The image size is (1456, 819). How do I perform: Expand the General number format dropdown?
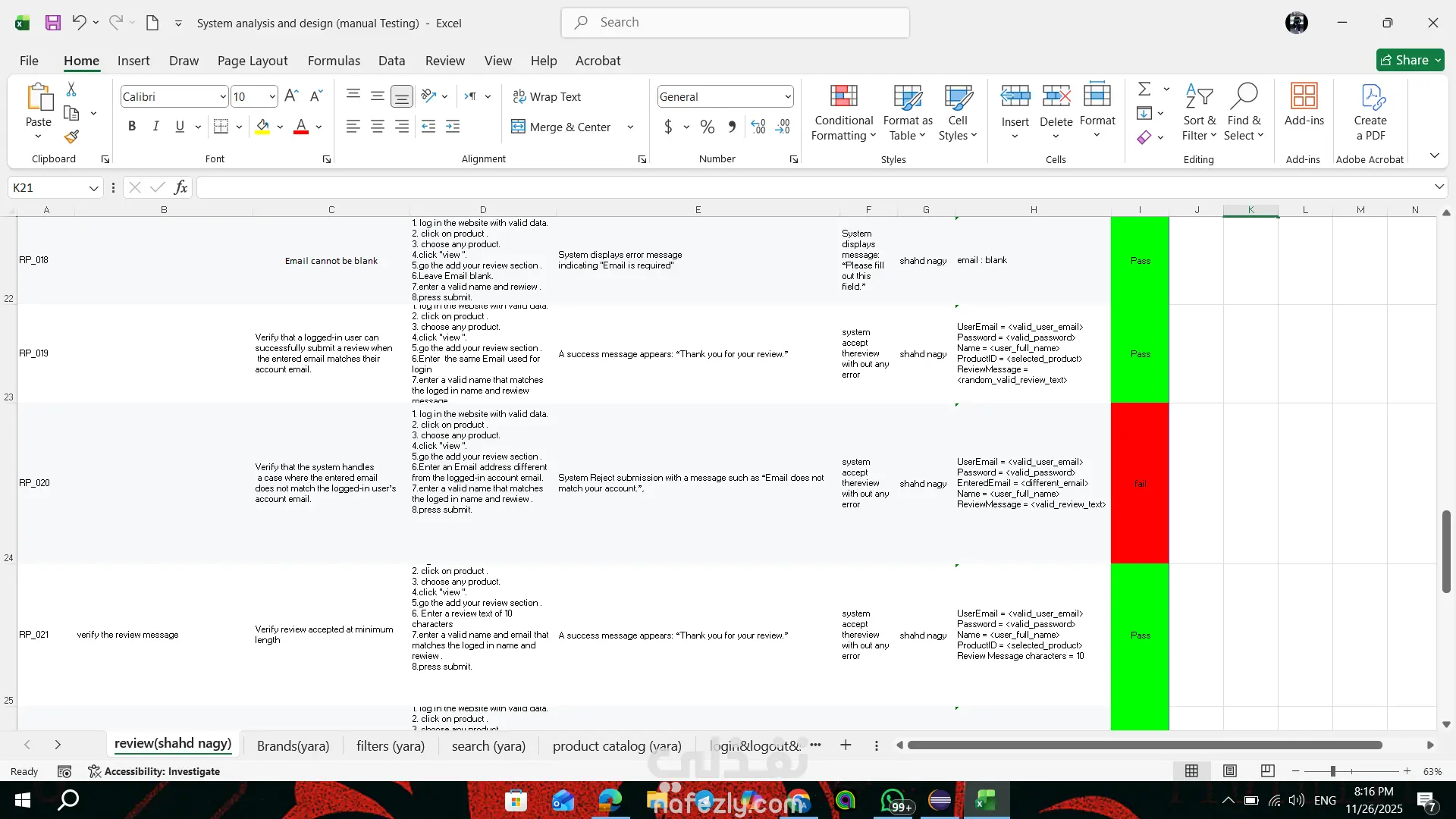click(787, 96)
